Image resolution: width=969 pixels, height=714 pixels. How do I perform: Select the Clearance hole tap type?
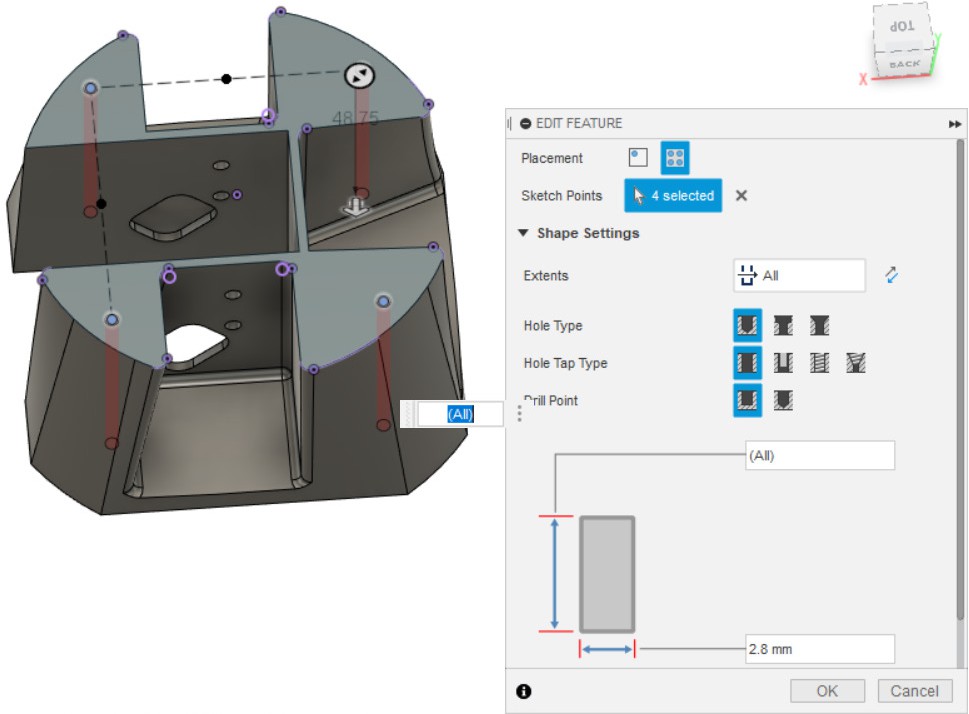click(x=783, y=363)
